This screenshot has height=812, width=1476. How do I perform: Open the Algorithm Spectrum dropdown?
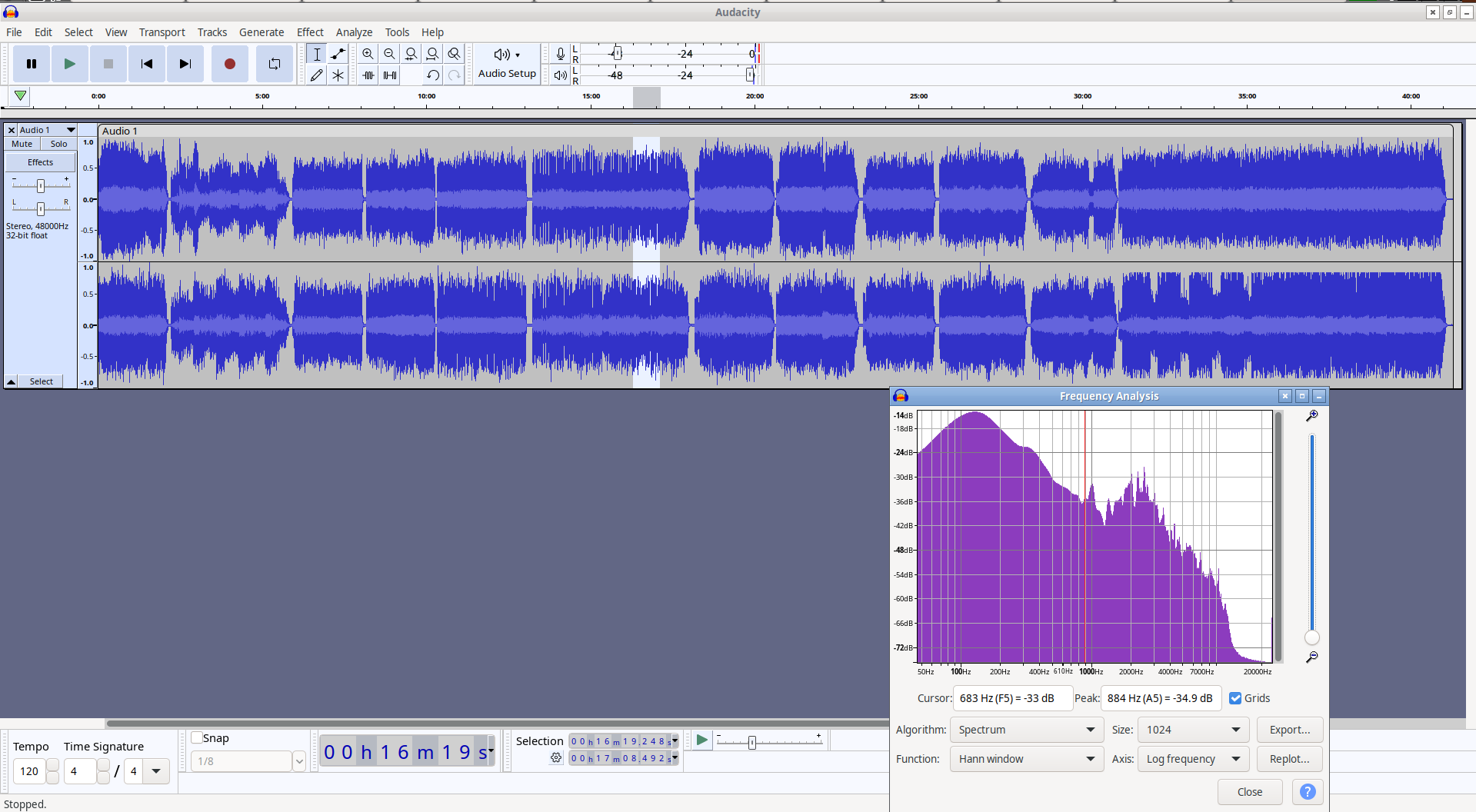tap(1026, 730)
